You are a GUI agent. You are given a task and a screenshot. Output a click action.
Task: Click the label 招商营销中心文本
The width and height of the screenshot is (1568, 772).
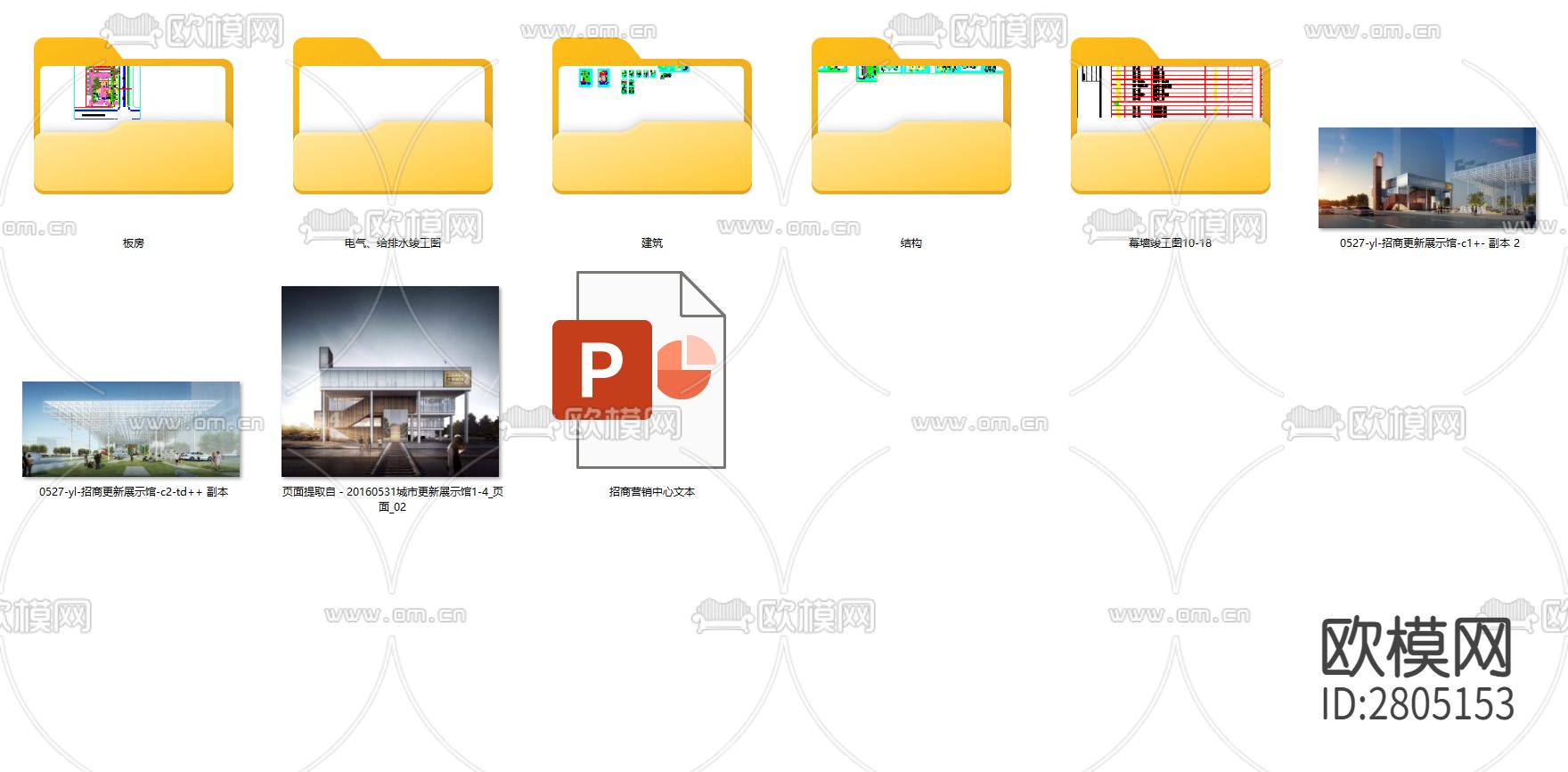[x=652, y=491]
